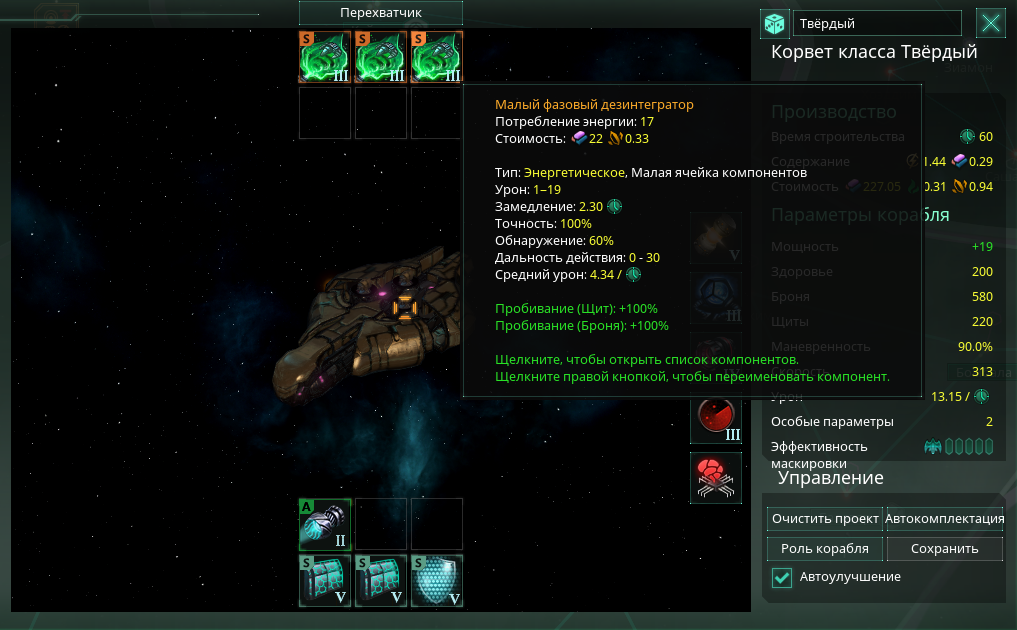Viewport: 1017px width, 630px height.
Task: Choose the second armor plating slot
Action: (381, 581)
